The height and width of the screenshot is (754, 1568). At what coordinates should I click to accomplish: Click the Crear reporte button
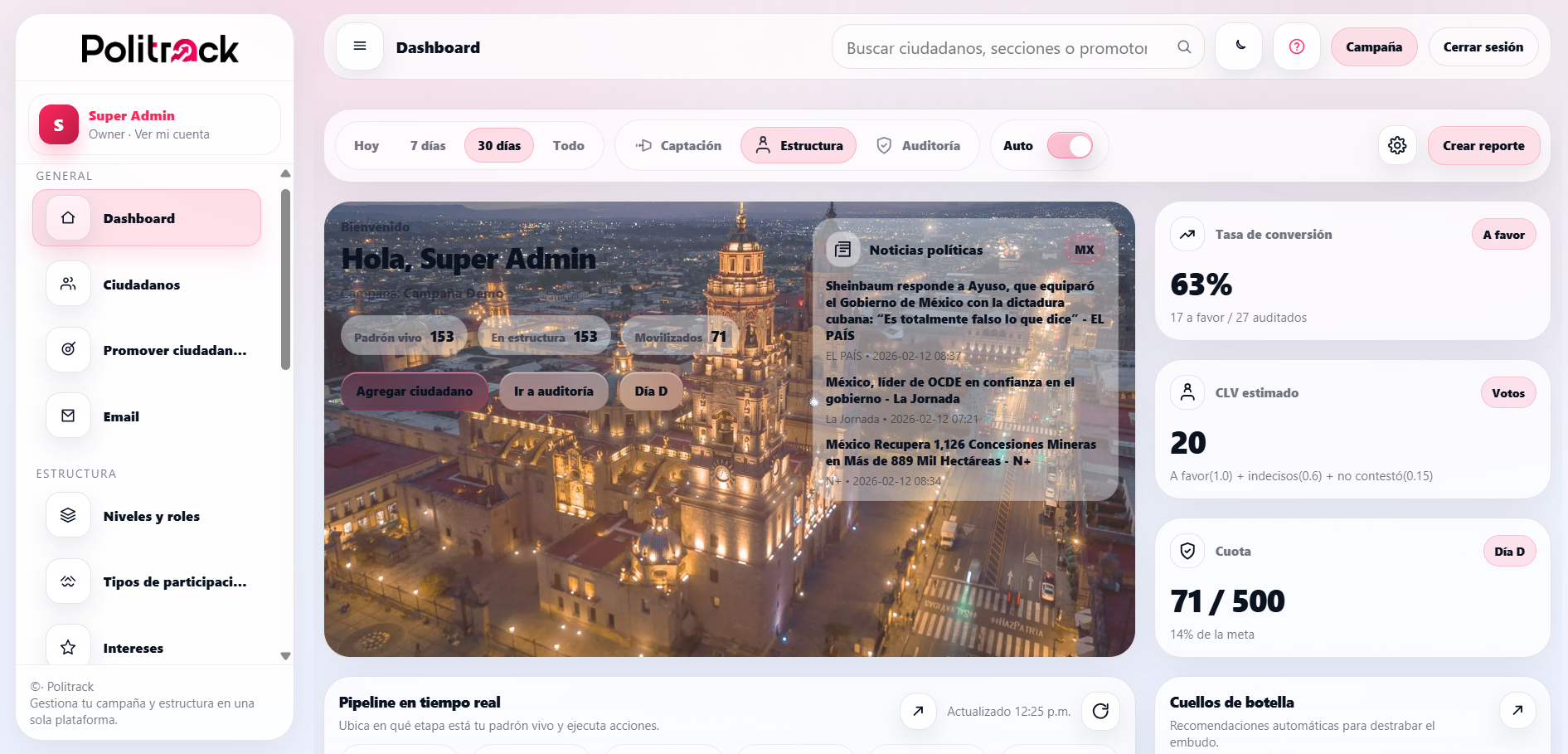1483,145
